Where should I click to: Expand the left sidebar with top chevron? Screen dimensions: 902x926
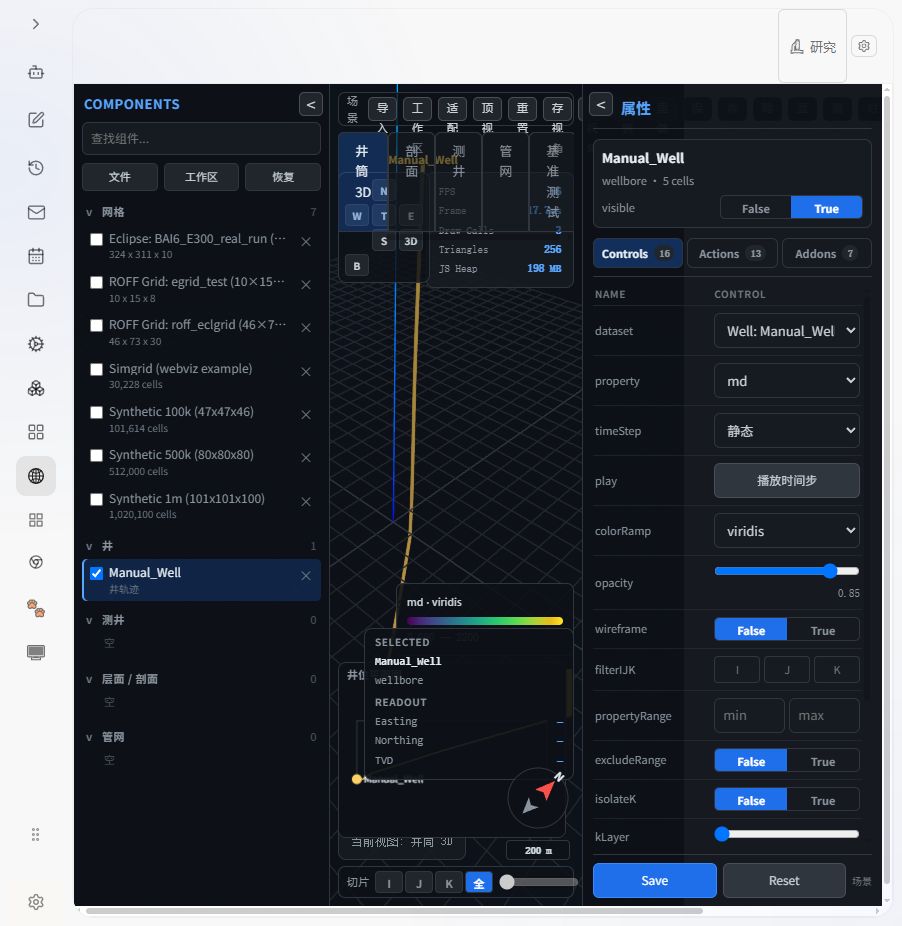36,24
